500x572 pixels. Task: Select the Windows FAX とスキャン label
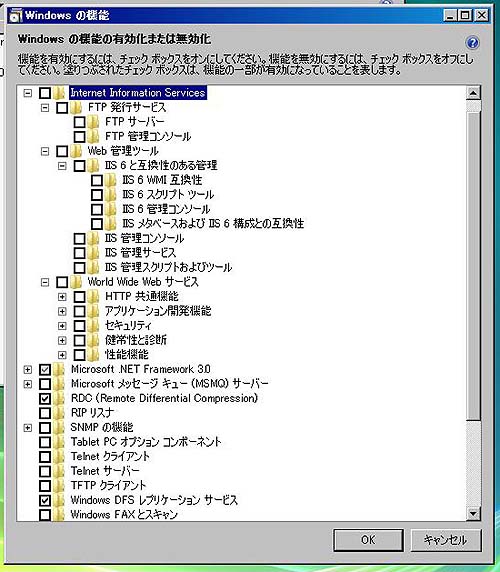[x=124, y=514]
